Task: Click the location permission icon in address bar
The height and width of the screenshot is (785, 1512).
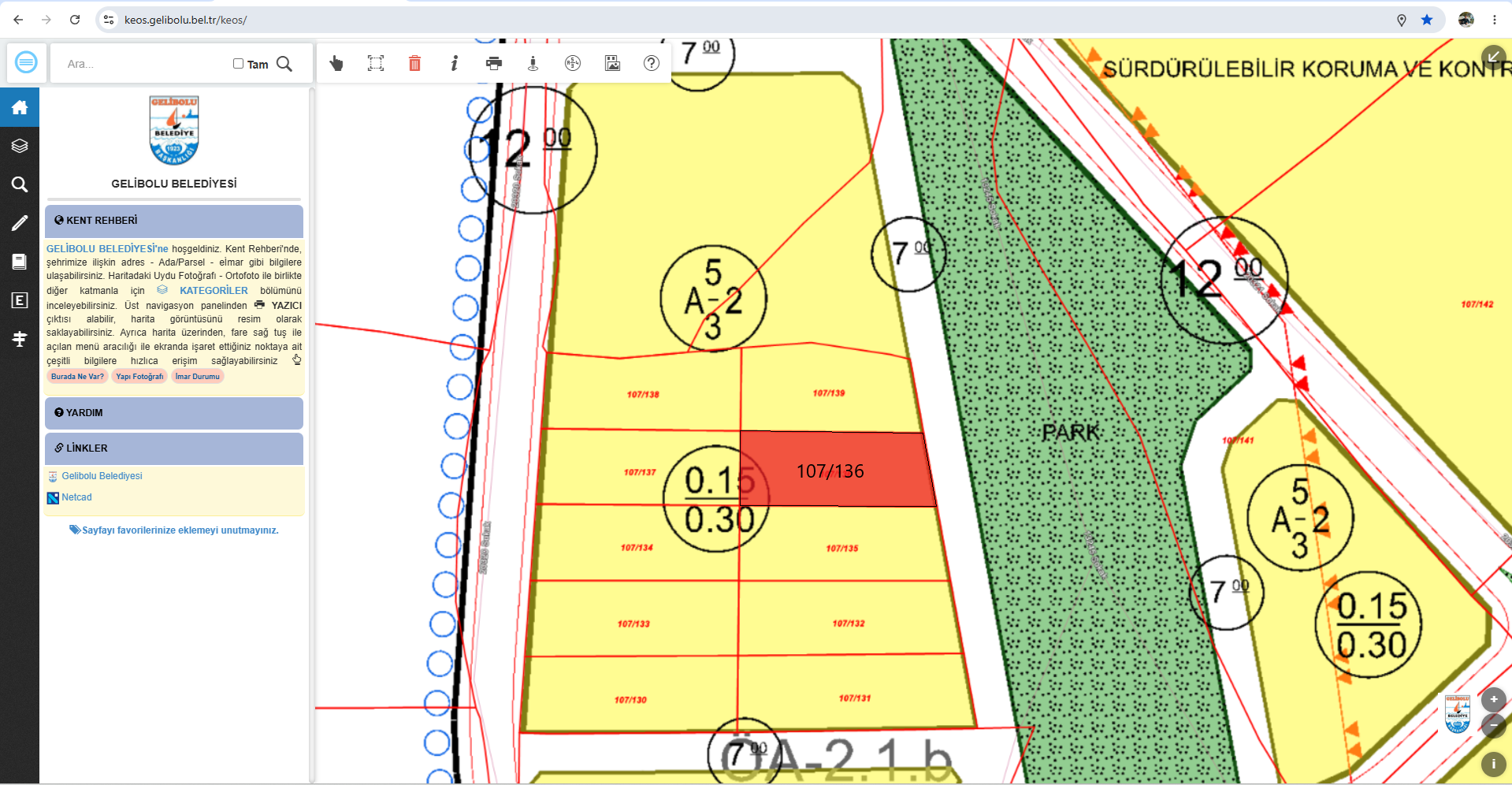Action: (1402, 20)
